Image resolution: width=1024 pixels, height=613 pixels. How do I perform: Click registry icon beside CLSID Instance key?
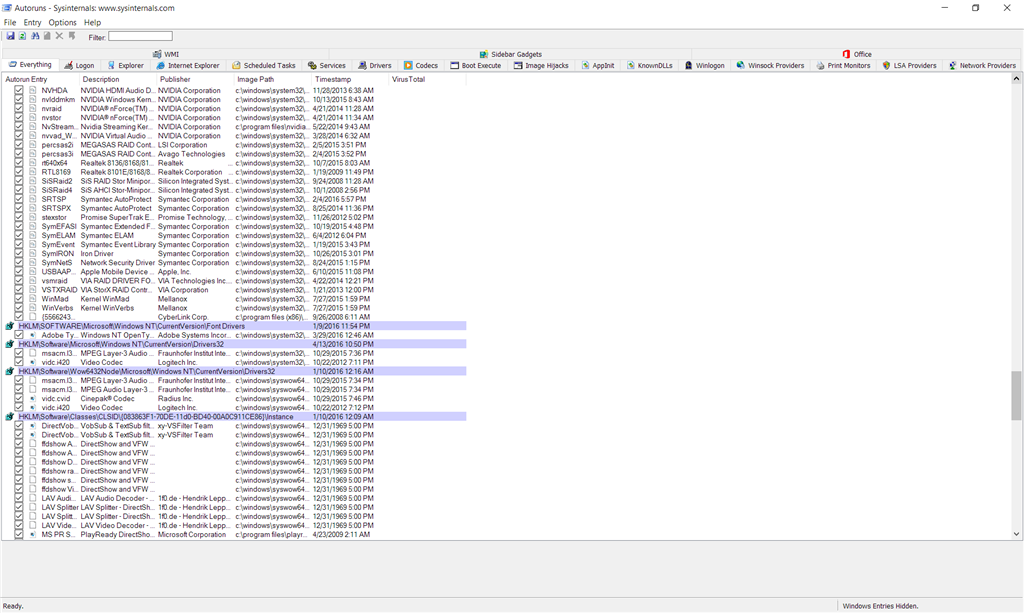point(9,417)
